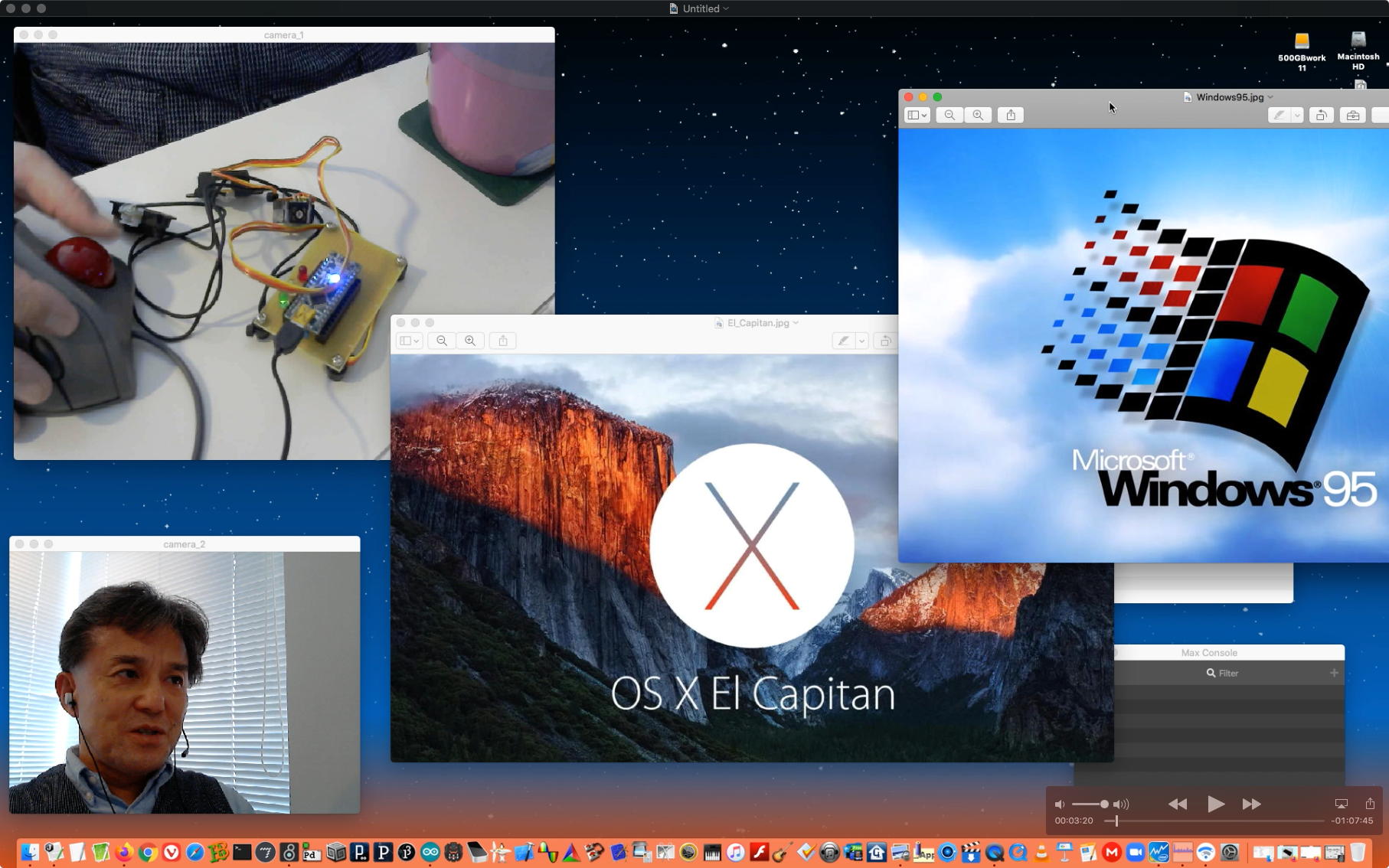
Task: Rotate the El_Capitan.jpg image
Action: (x=885, y=341)
